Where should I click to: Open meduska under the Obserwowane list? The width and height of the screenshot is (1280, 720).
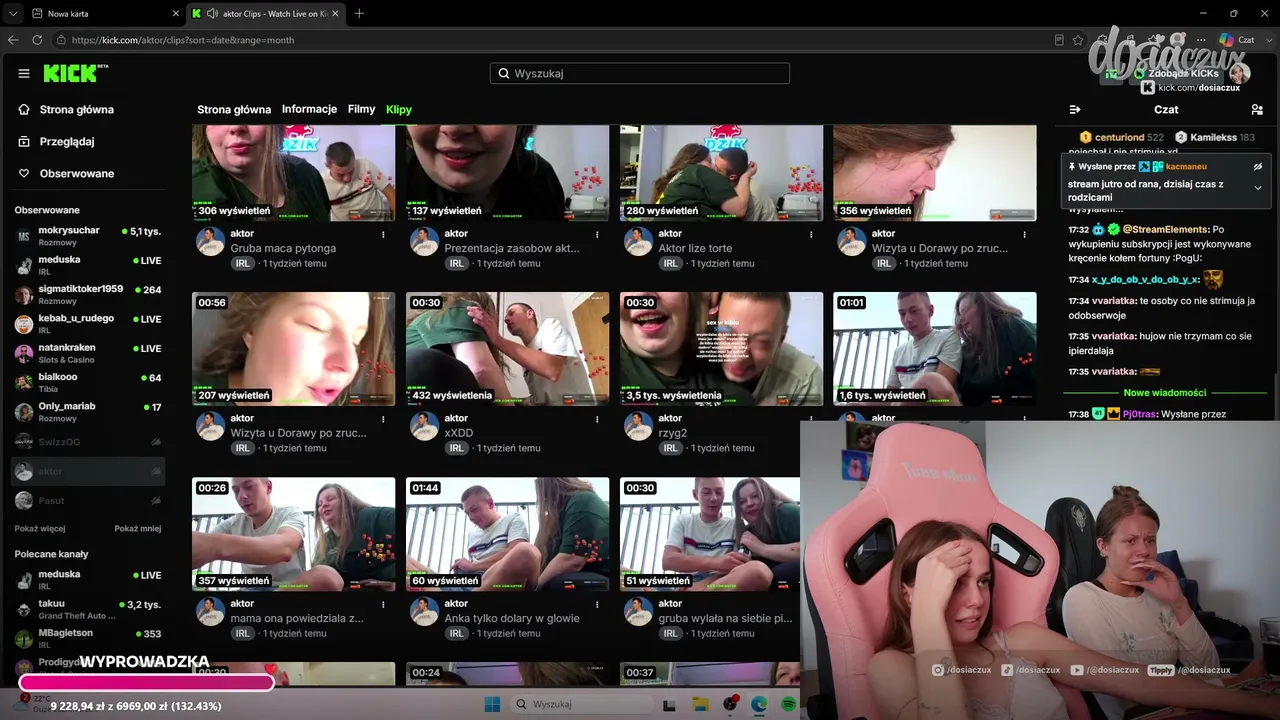pyautogui.click(x=88, y=264)
